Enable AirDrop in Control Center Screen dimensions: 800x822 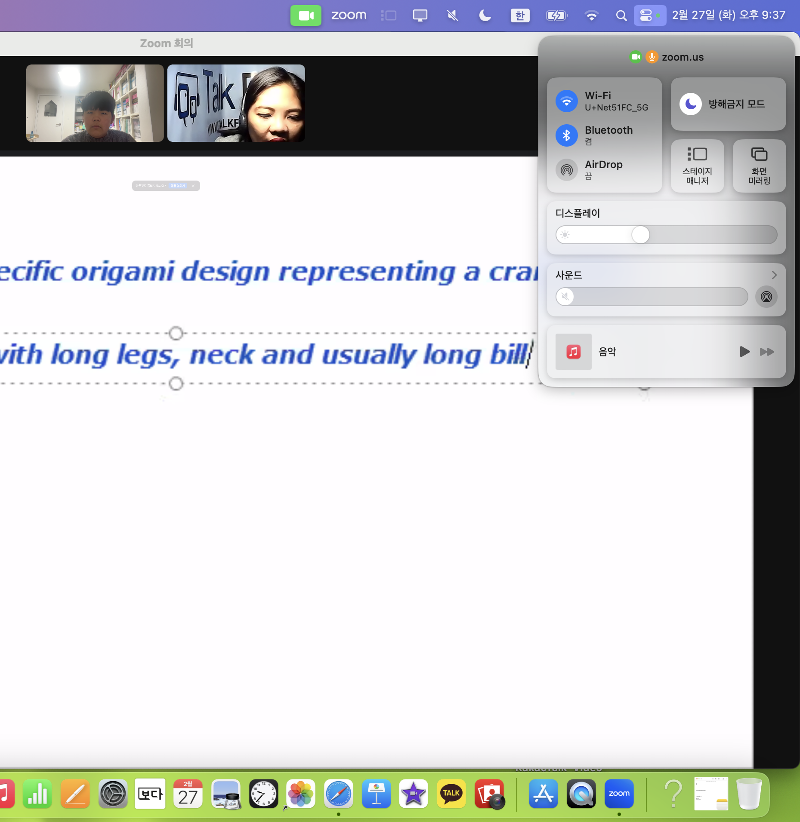567,169
